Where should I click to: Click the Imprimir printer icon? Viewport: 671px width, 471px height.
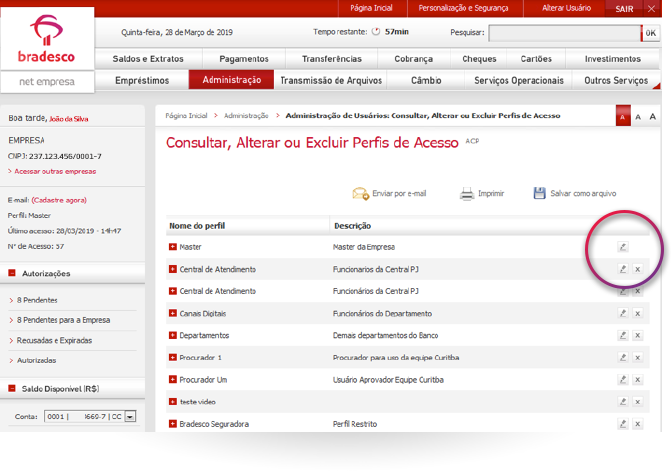(466, 193)
